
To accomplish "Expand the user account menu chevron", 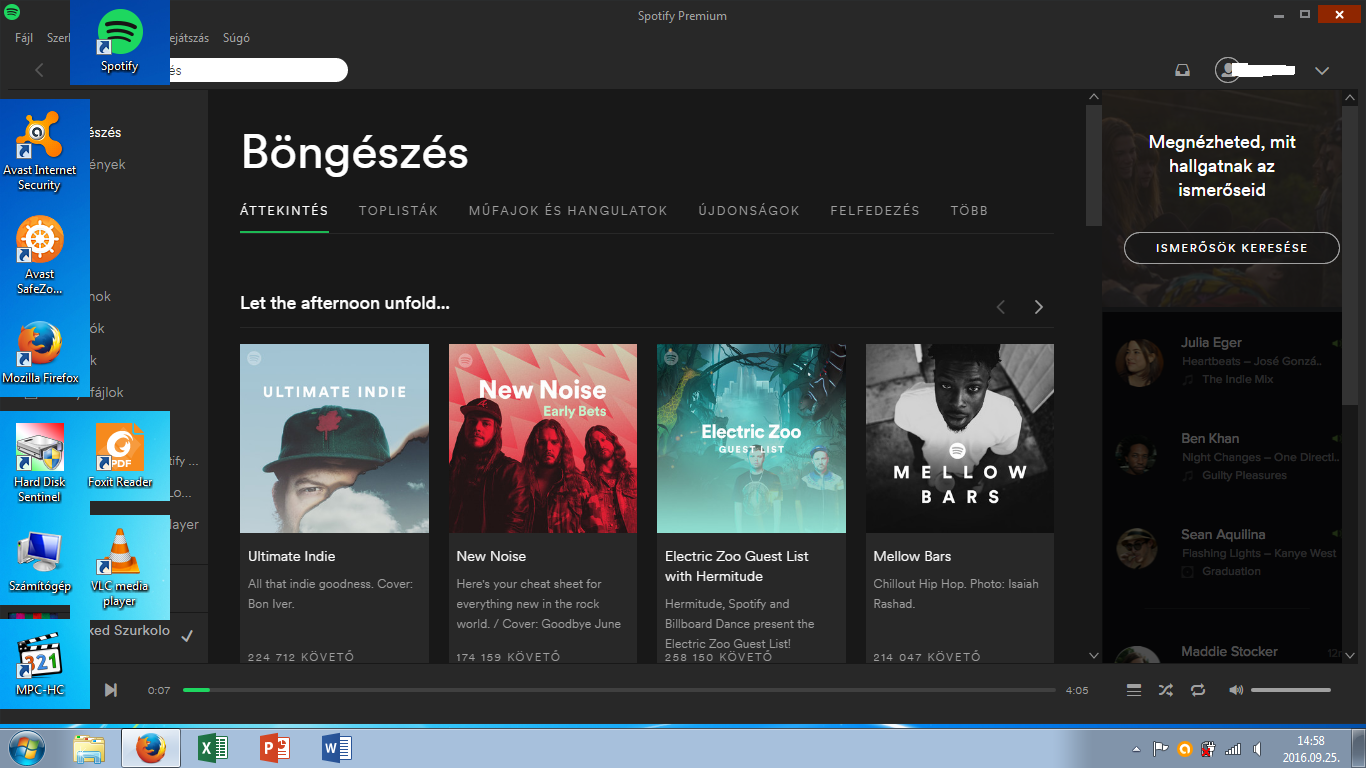I will coord(1322,71).
